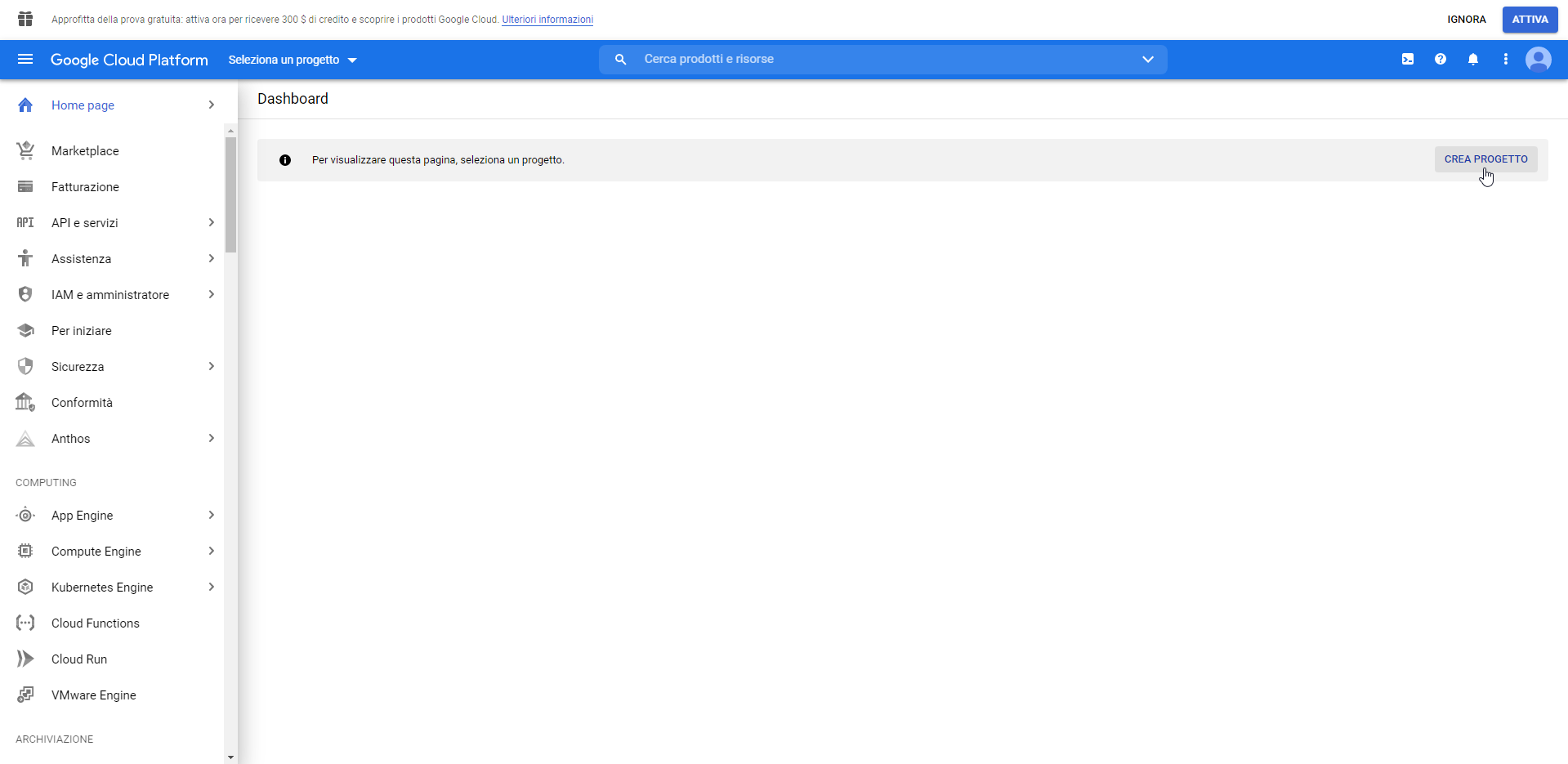Click the Cloud Run arrows icon
Viewport: 1568px width, 764px height.
[25, 659]
